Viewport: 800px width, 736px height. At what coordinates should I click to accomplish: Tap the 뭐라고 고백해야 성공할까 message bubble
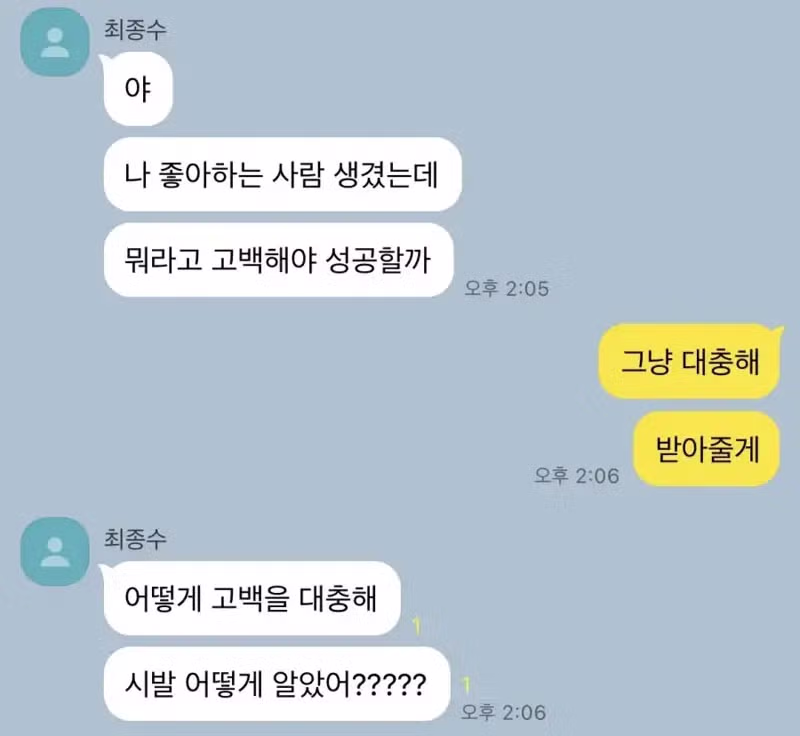pos(279,260)
